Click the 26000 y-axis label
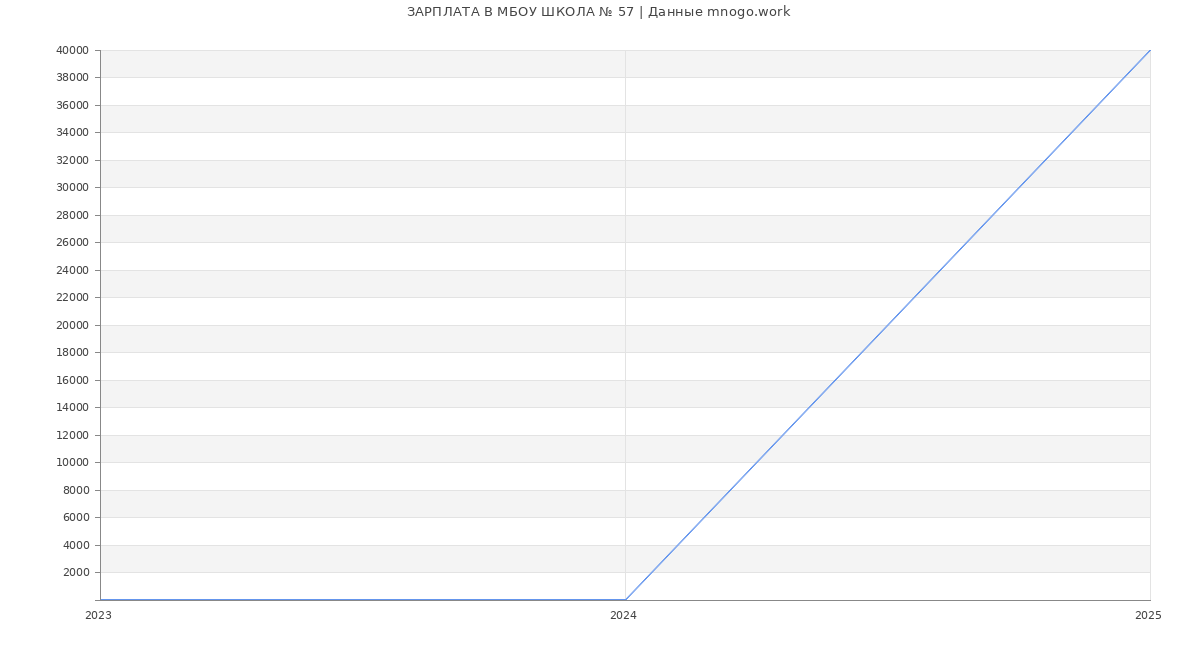The width and height of the screenshot is (1200, 650). 72,243
